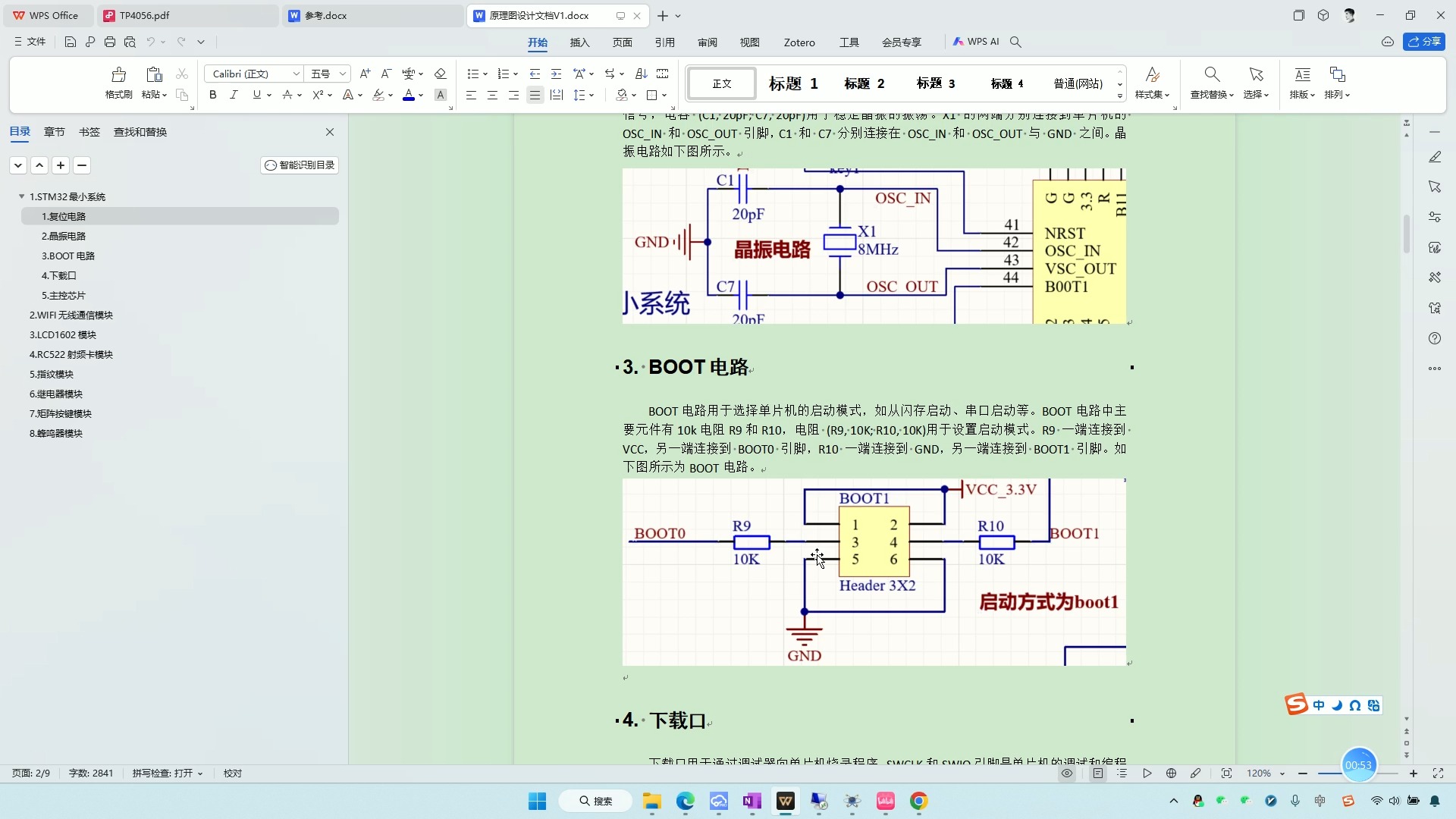Click the zoom-in plus on zoom slider
This screenshot has height=819, width=1456.
[1414, 773]
